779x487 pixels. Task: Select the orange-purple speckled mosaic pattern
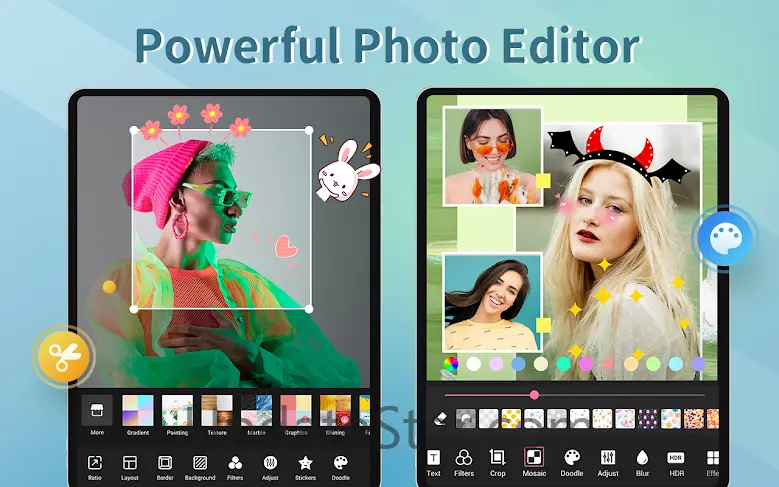tap(694, 418)
